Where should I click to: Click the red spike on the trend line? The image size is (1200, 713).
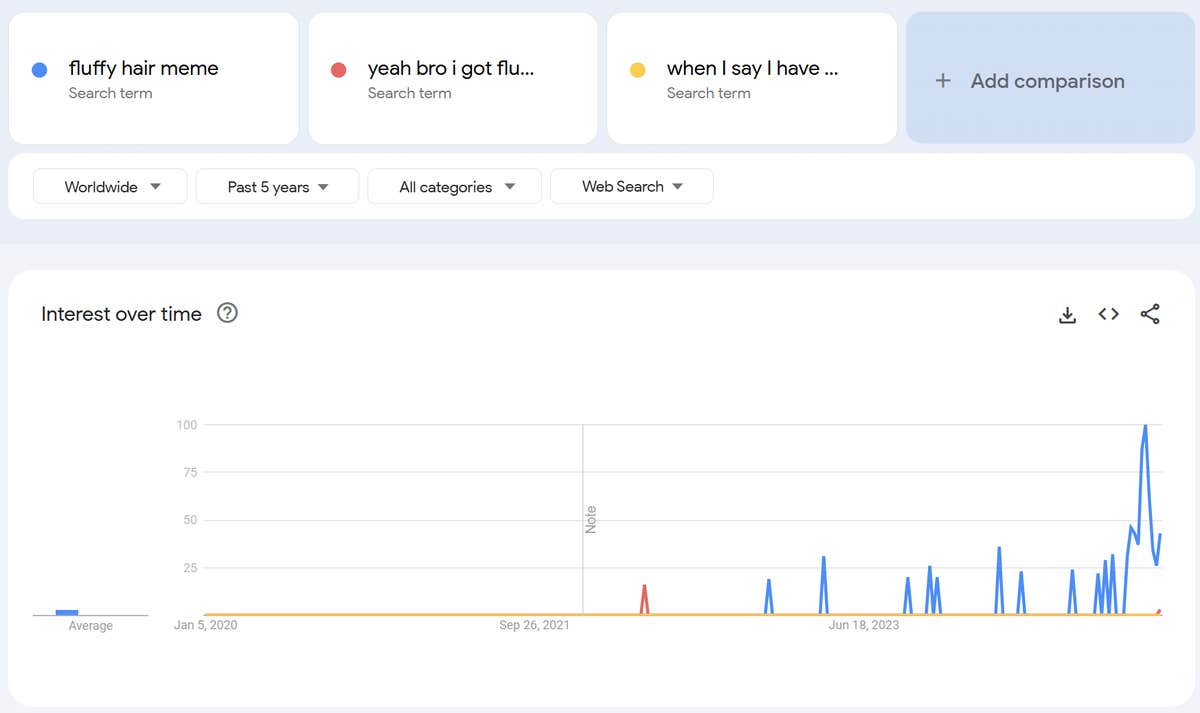(644, 590)
